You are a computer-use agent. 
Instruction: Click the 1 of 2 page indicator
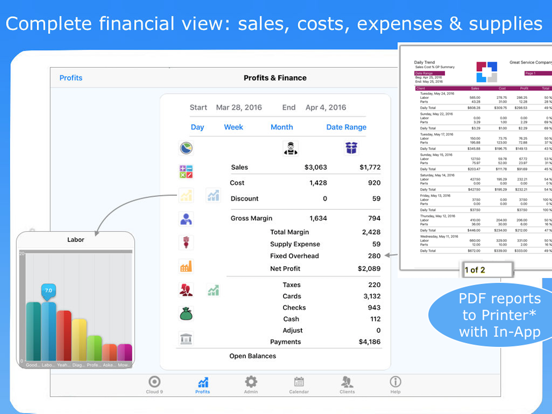pos(487,270)
